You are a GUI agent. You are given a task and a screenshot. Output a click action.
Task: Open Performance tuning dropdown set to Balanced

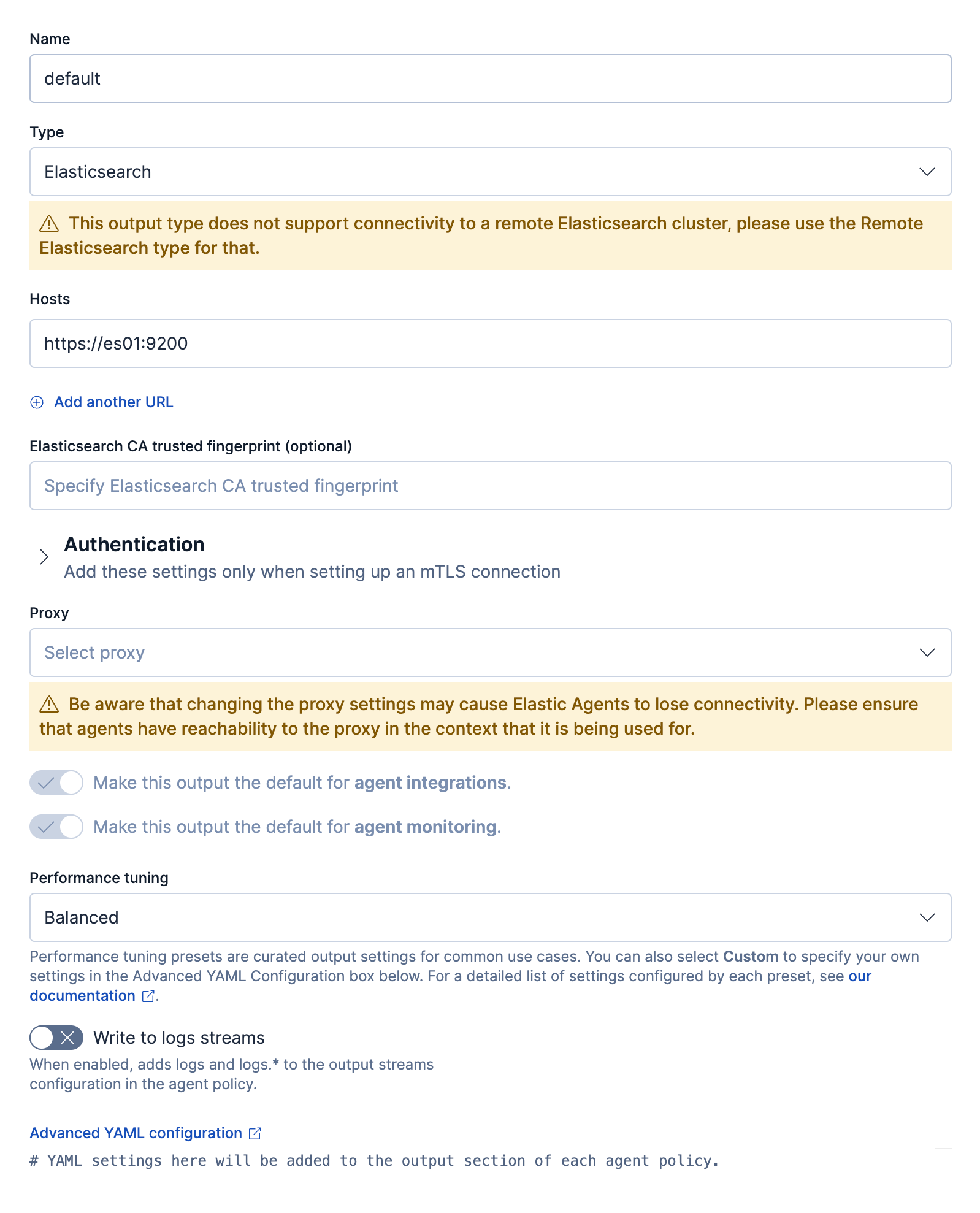(x=490, y=917)
